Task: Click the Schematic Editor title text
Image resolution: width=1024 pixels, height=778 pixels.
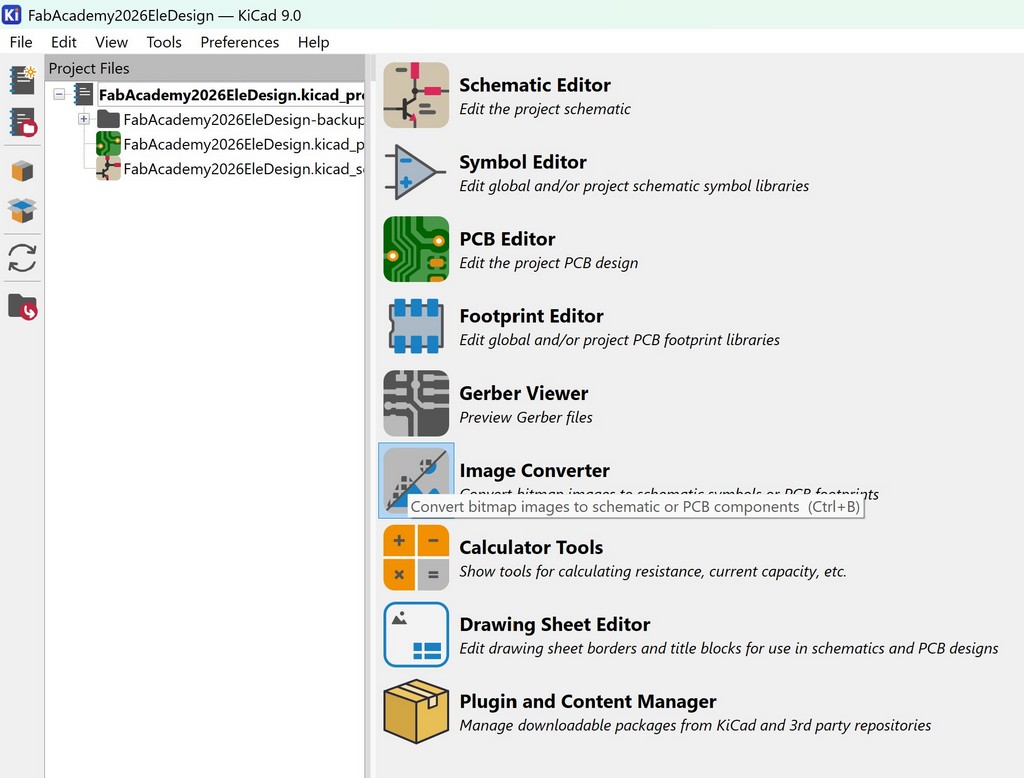Action: 535,85
